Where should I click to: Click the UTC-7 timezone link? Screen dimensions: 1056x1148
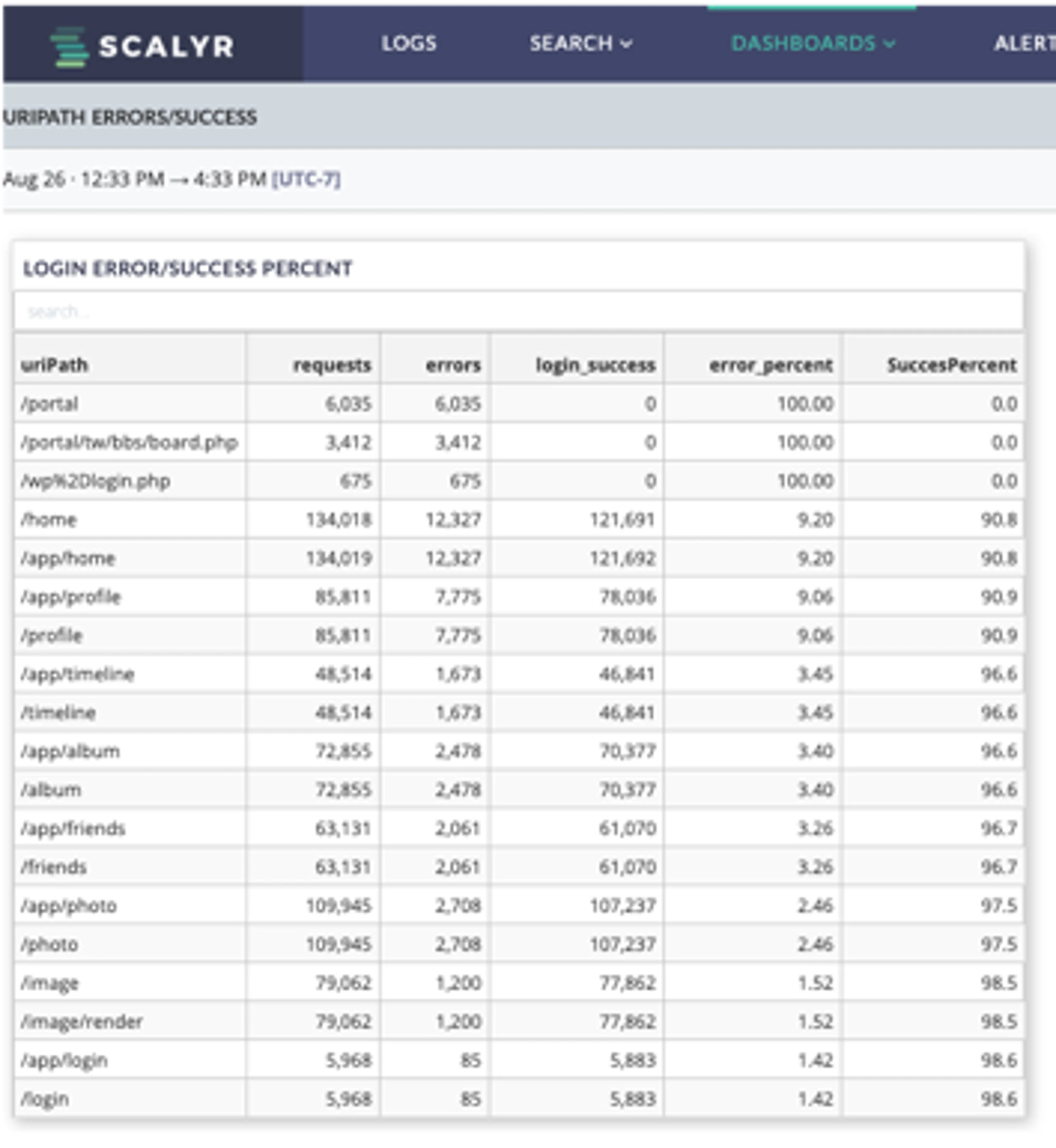point(306,179)
